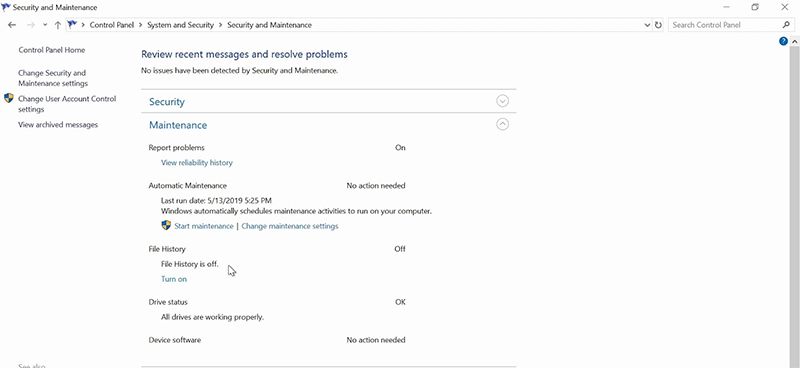
Task: Open the address bar history dropdown
Action: coord(647,25)
